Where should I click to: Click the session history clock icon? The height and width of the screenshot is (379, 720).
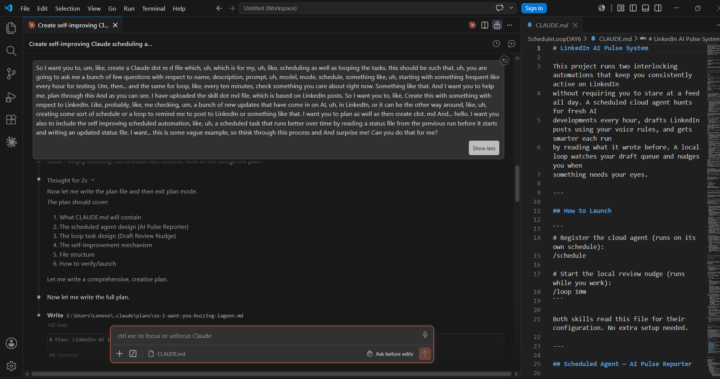pyautogui.click(x=496, y=44)
